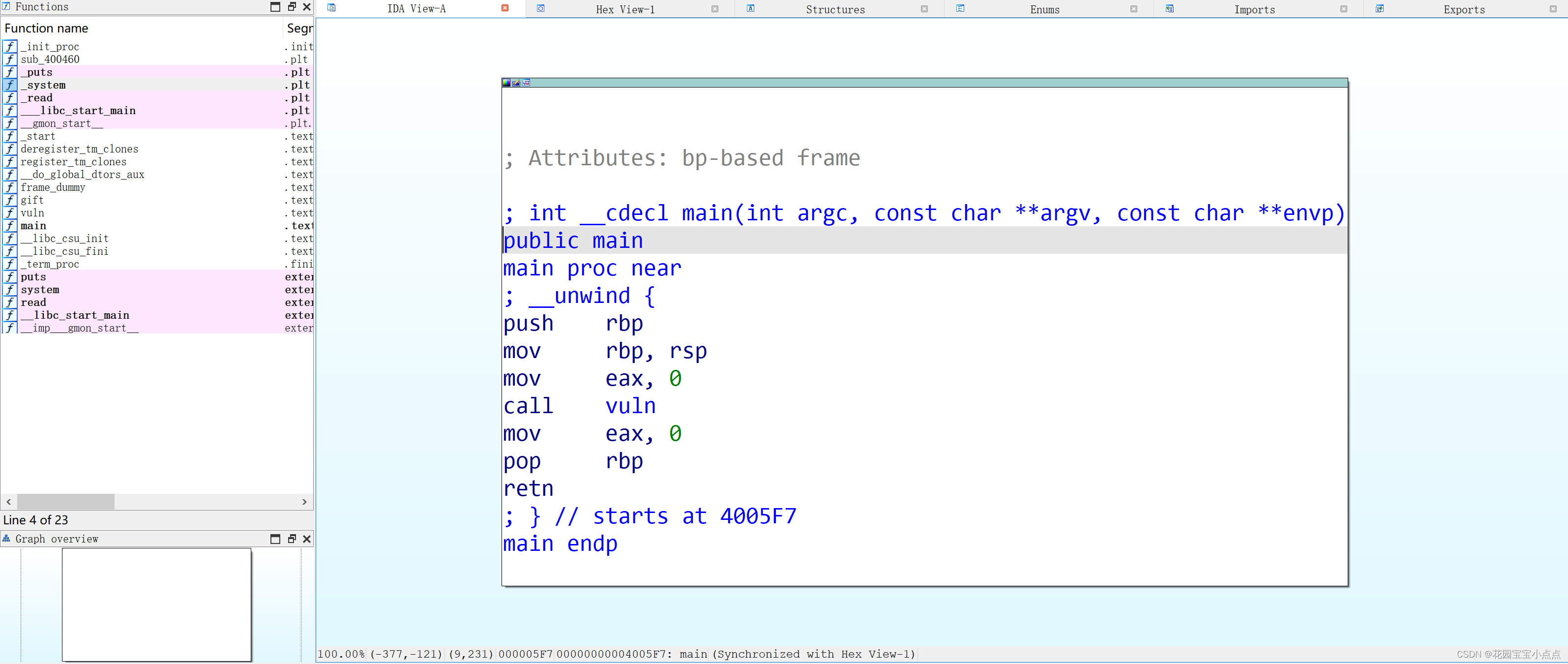Click the Segment column header
Viewport: 1568px width, 664px height.
[x=298, y=28]
